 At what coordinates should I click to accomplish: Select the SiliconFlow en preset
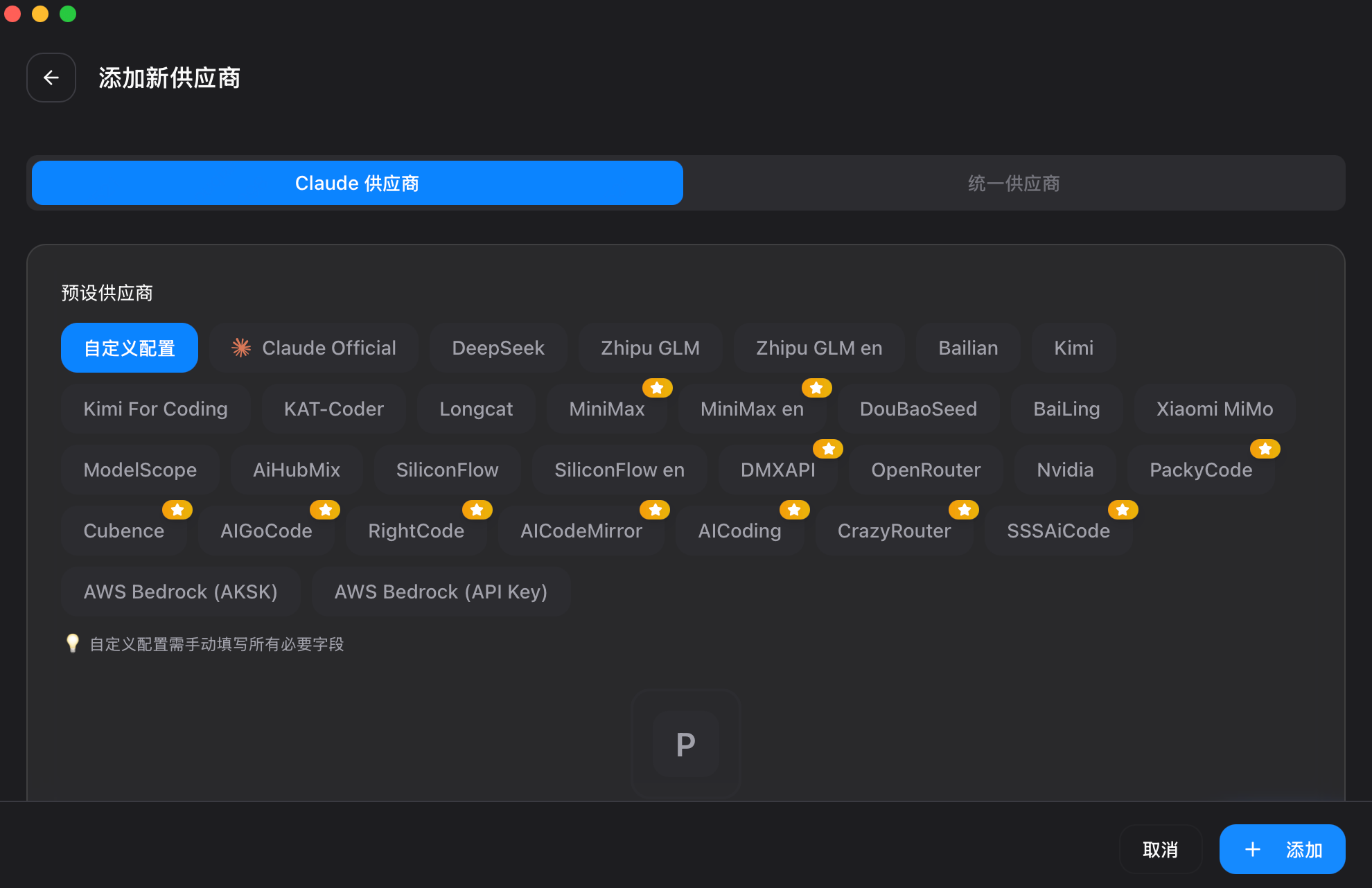[619, 470]
